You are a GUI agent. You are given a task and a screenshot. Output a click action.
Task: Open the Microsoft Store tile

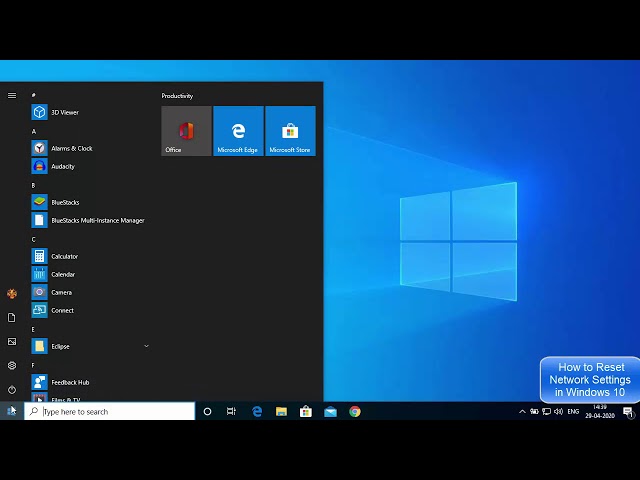click(290, 131)
